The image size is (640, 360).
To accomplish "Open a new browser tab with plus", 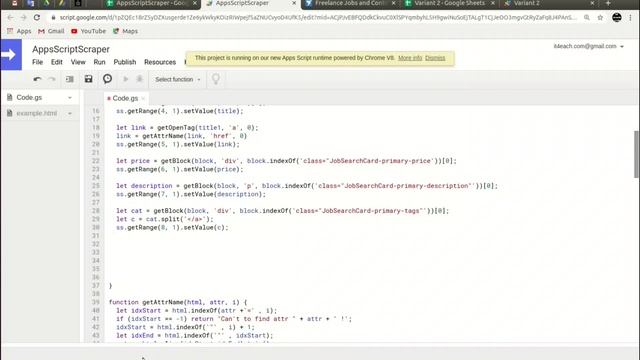I will (x=608, y=3).
